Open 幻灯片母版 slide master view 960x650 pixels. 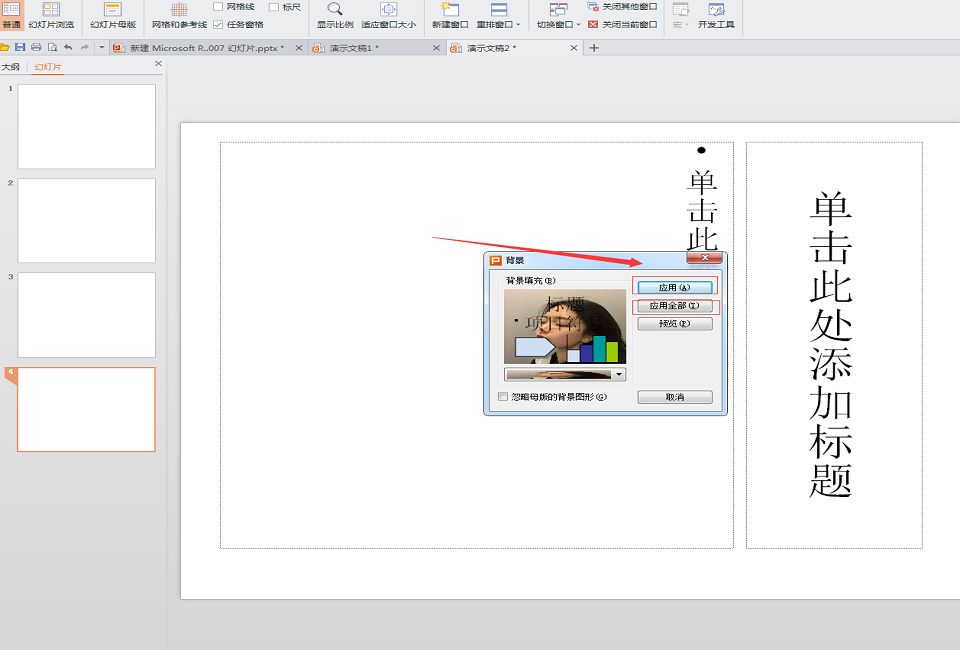point(113,15)
